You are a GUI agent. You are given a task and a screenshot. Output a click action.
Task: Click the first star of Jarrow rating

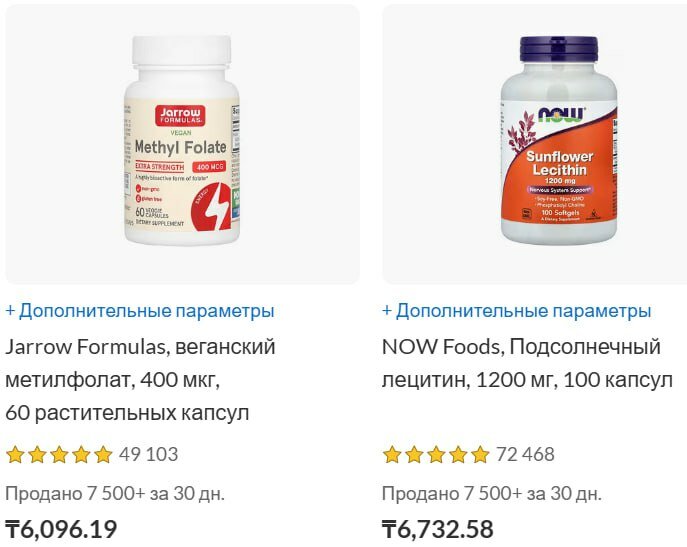pyautogui.click(x=15, y=455)
